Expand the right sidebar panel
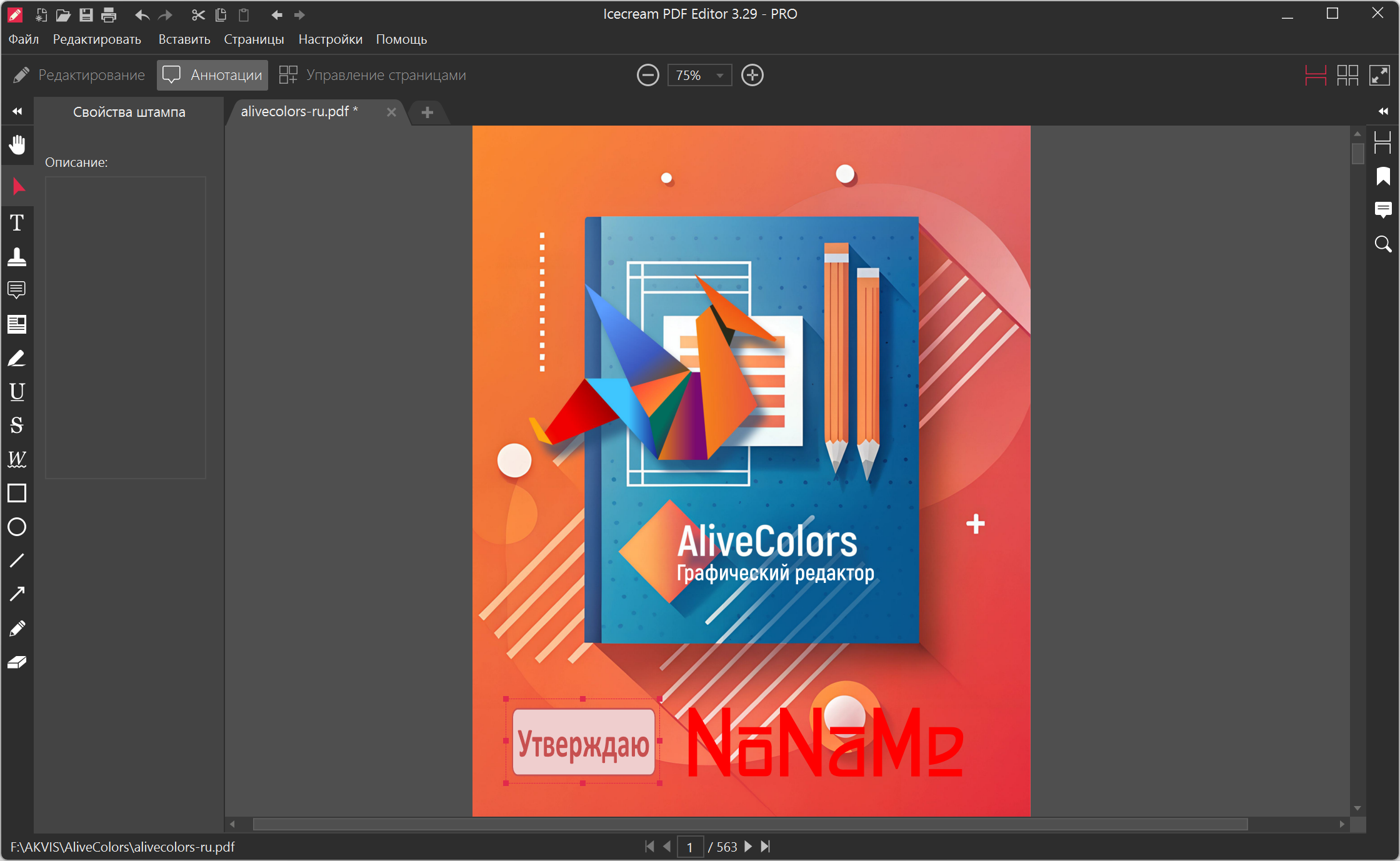The width and height of the screenshot is (1400, 861). pos(1382,111)
